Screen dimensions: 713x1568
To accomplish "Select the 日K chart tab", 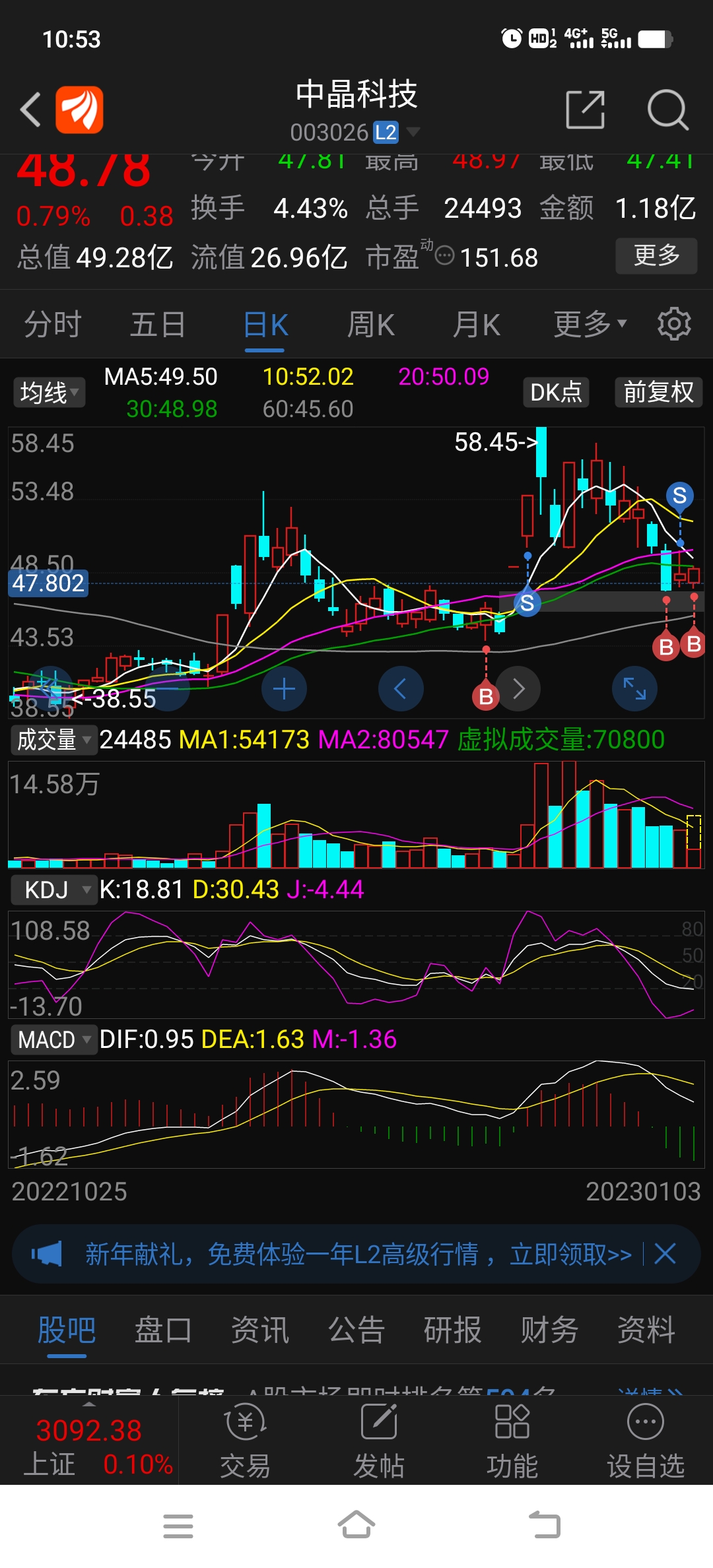I will click(x=265, y=325).
